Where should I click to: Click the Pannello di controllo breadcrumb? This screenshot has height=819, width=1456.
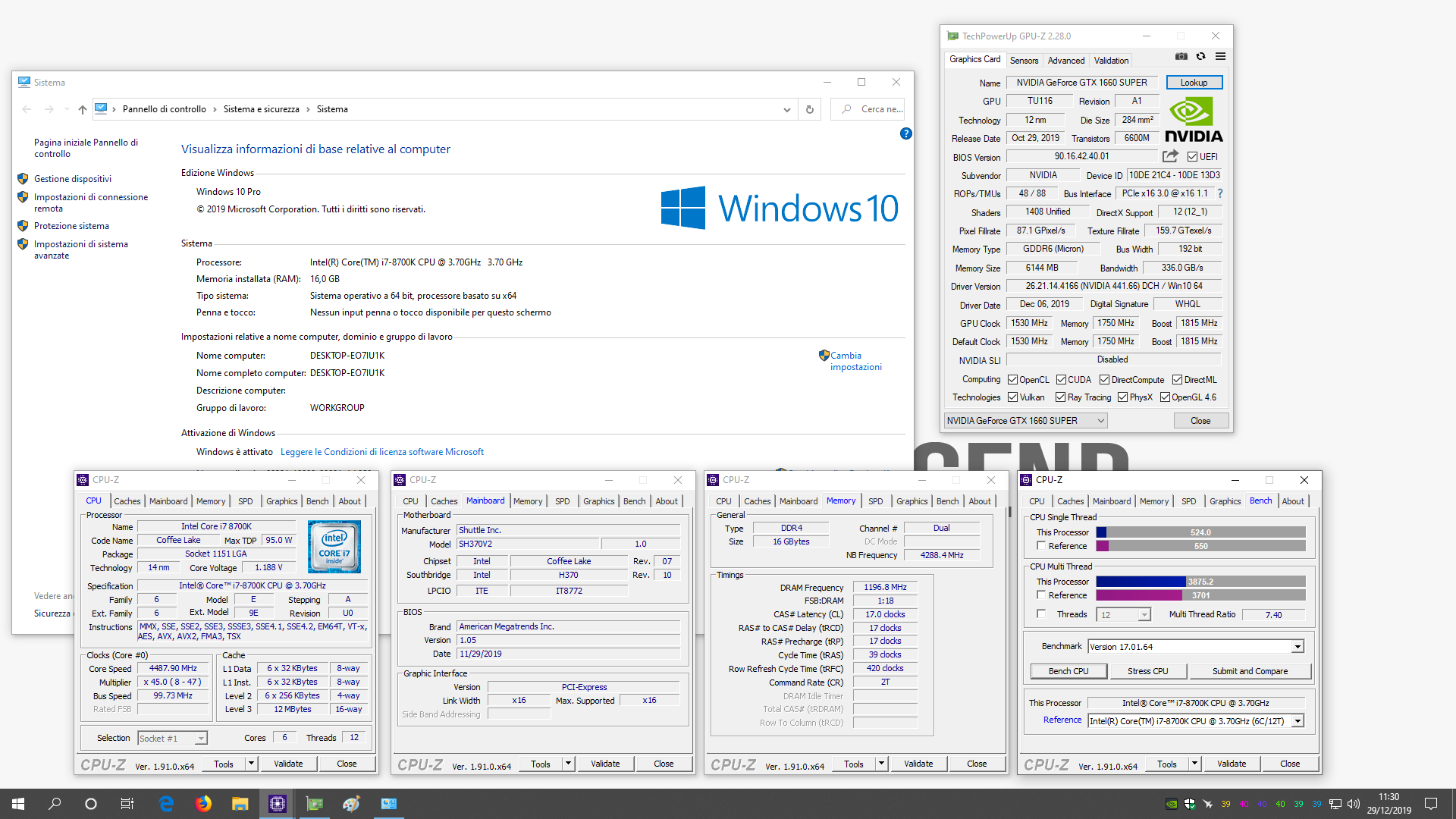click(x=165, y=109)
